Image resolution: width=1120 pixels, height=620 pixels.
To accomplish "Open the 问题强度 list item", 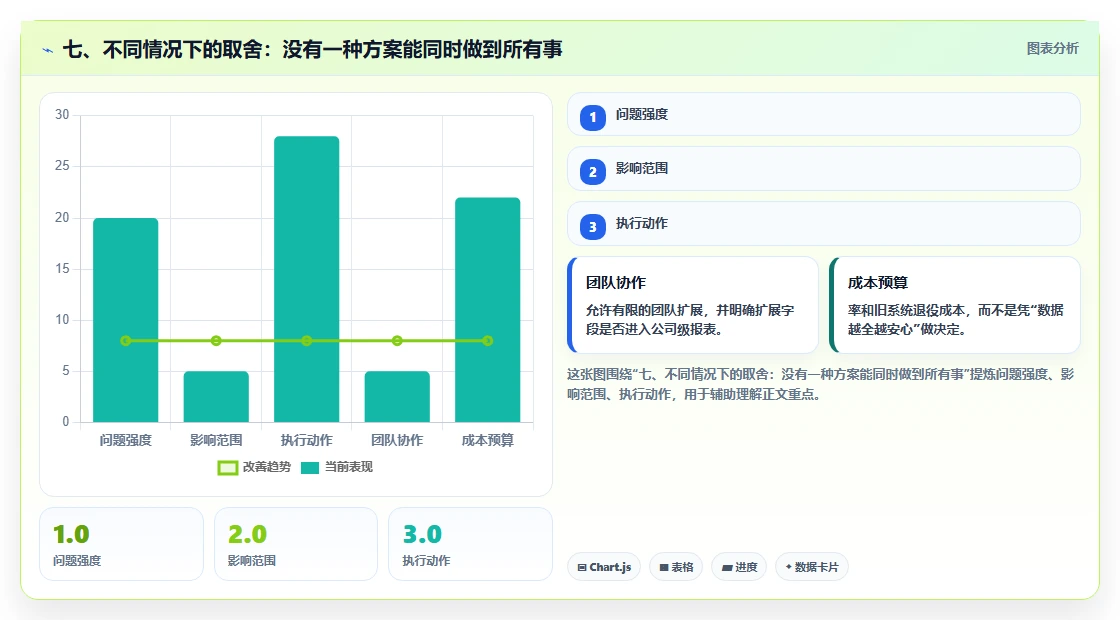I will point(824,114).
